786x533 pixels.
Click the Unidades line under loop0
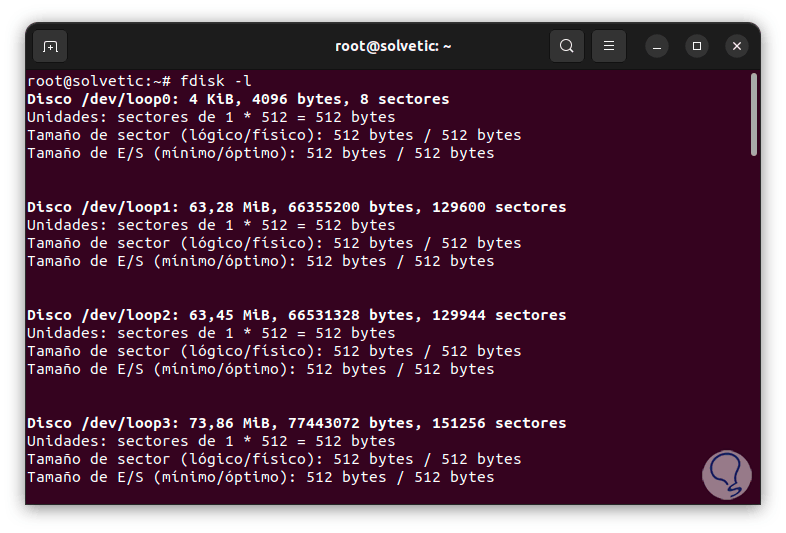click(x=211, y=117)
